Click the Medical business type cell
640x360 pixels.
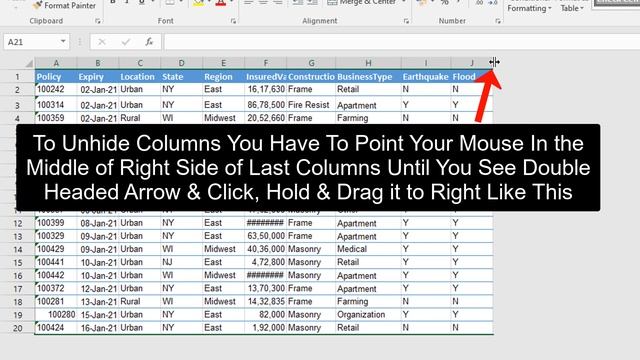[x=368, y=249]
